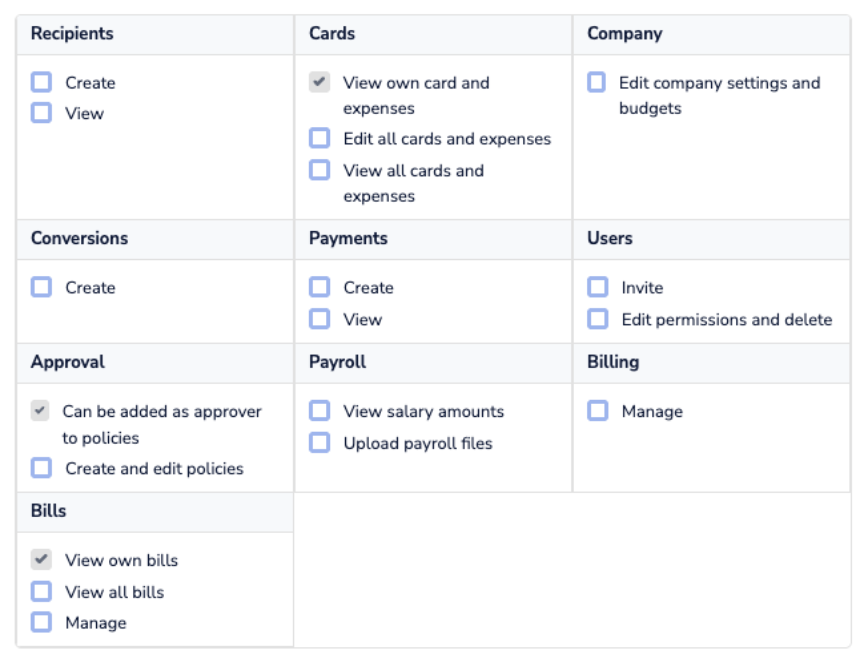The height and width of the screenshot is (658, 864).
Task: Check View all cards and expenses
Action: pos(319,170)
